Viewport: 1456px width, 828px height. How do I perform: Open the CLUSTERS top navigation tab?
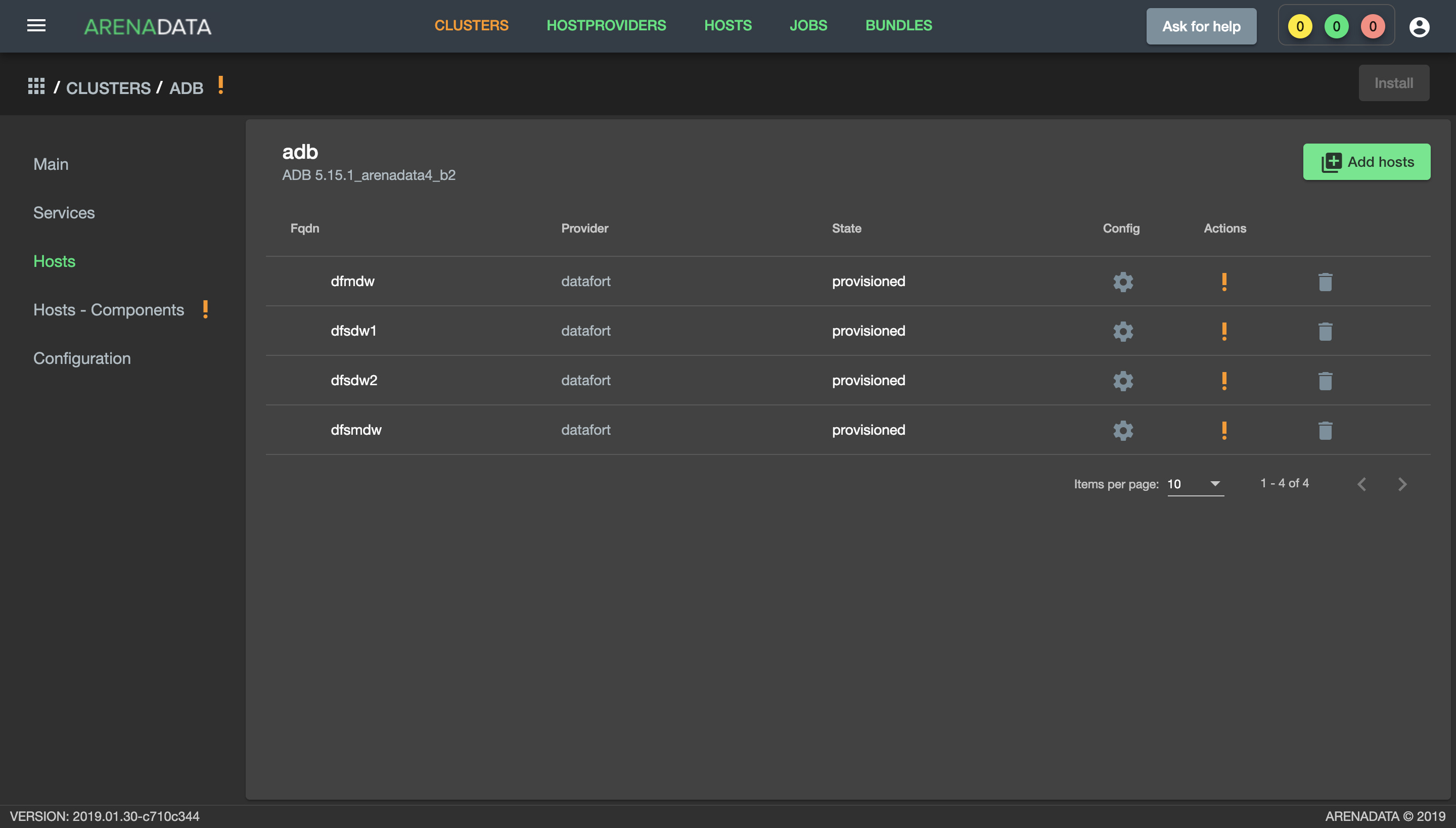[x=471, y=26]
